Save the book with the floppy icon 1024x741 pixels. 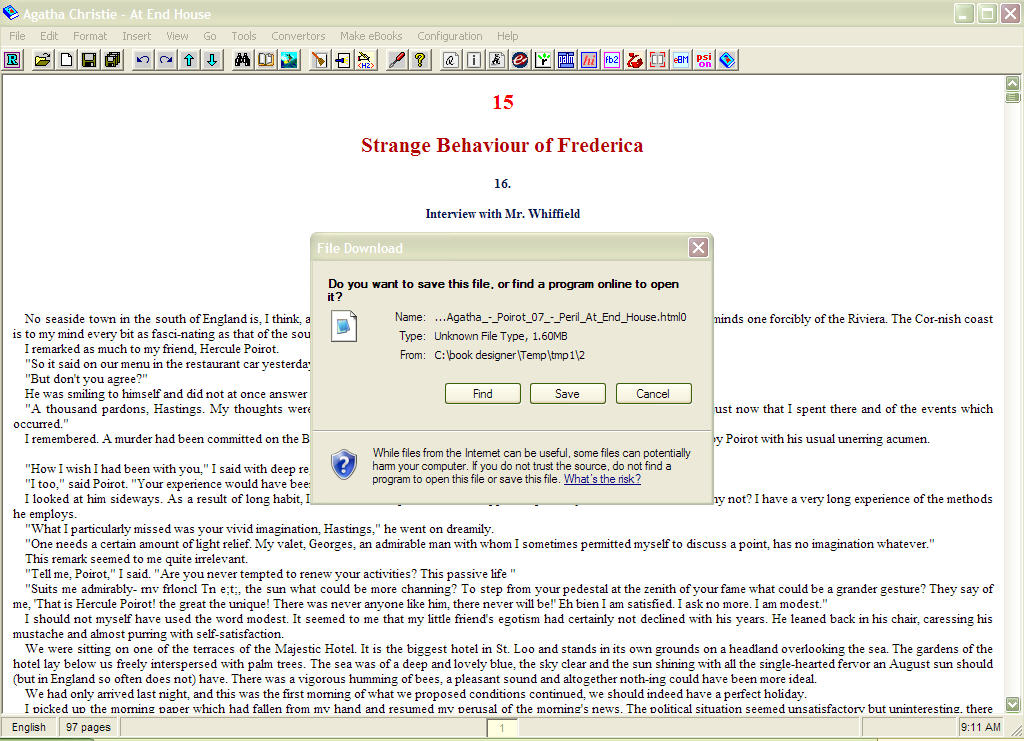click(x=89, y=61)
